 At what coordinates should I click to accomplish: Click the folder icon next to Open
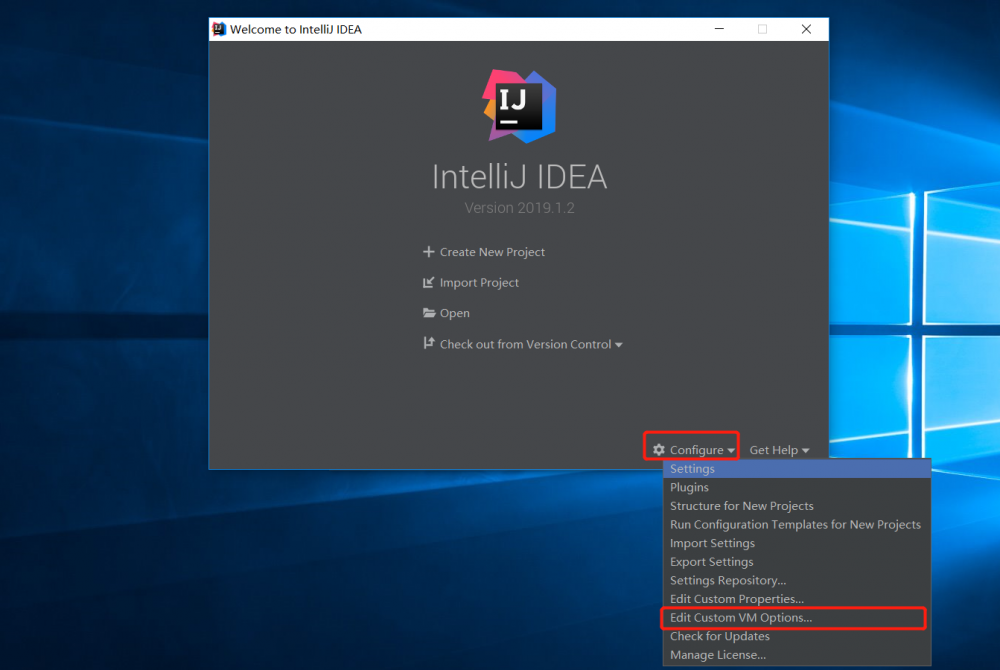(430, 313)
